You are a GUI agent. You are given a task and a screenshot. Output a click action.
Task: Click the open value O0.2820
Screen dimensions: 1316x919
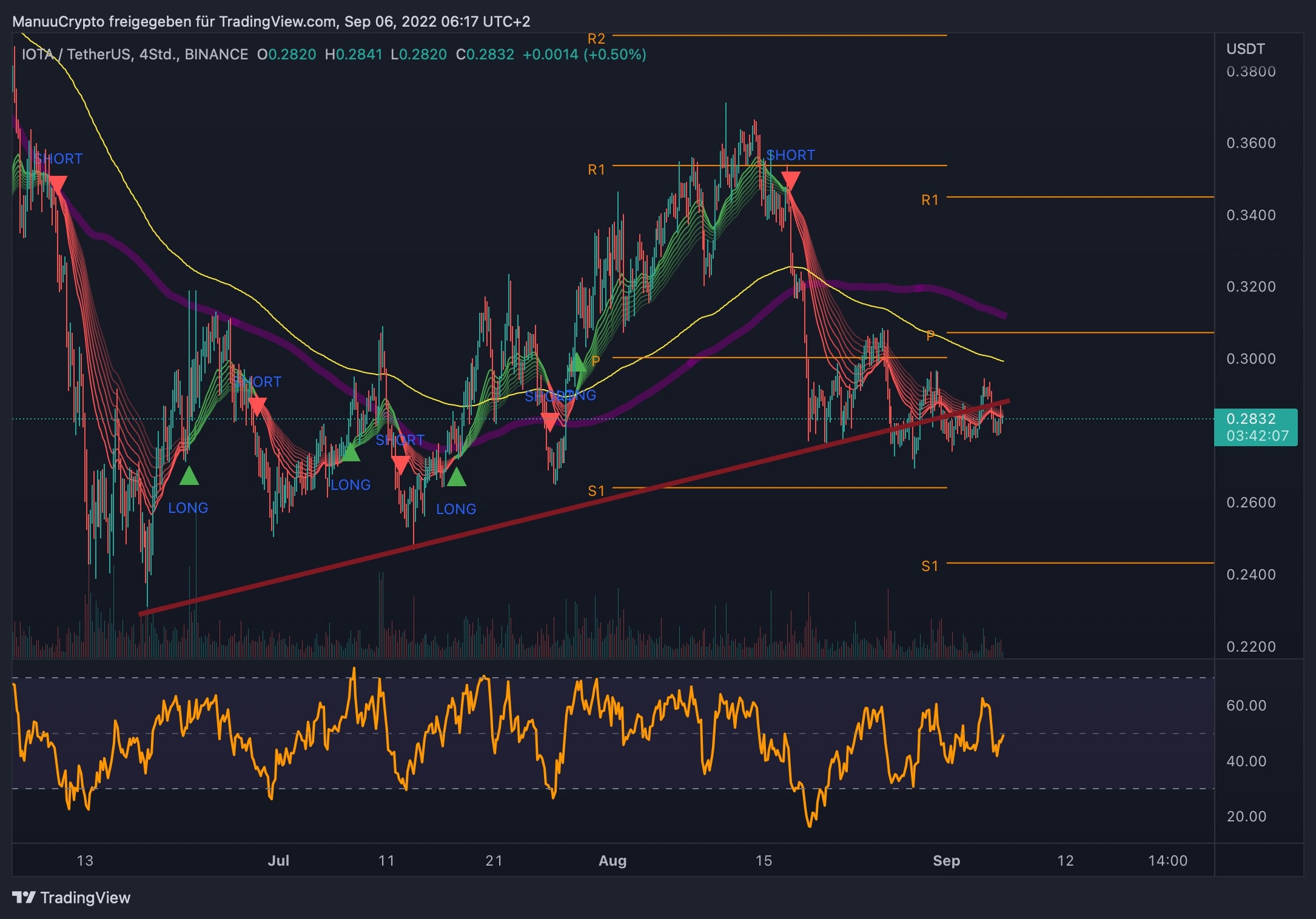pyautogui.click(x=286, y=55)
